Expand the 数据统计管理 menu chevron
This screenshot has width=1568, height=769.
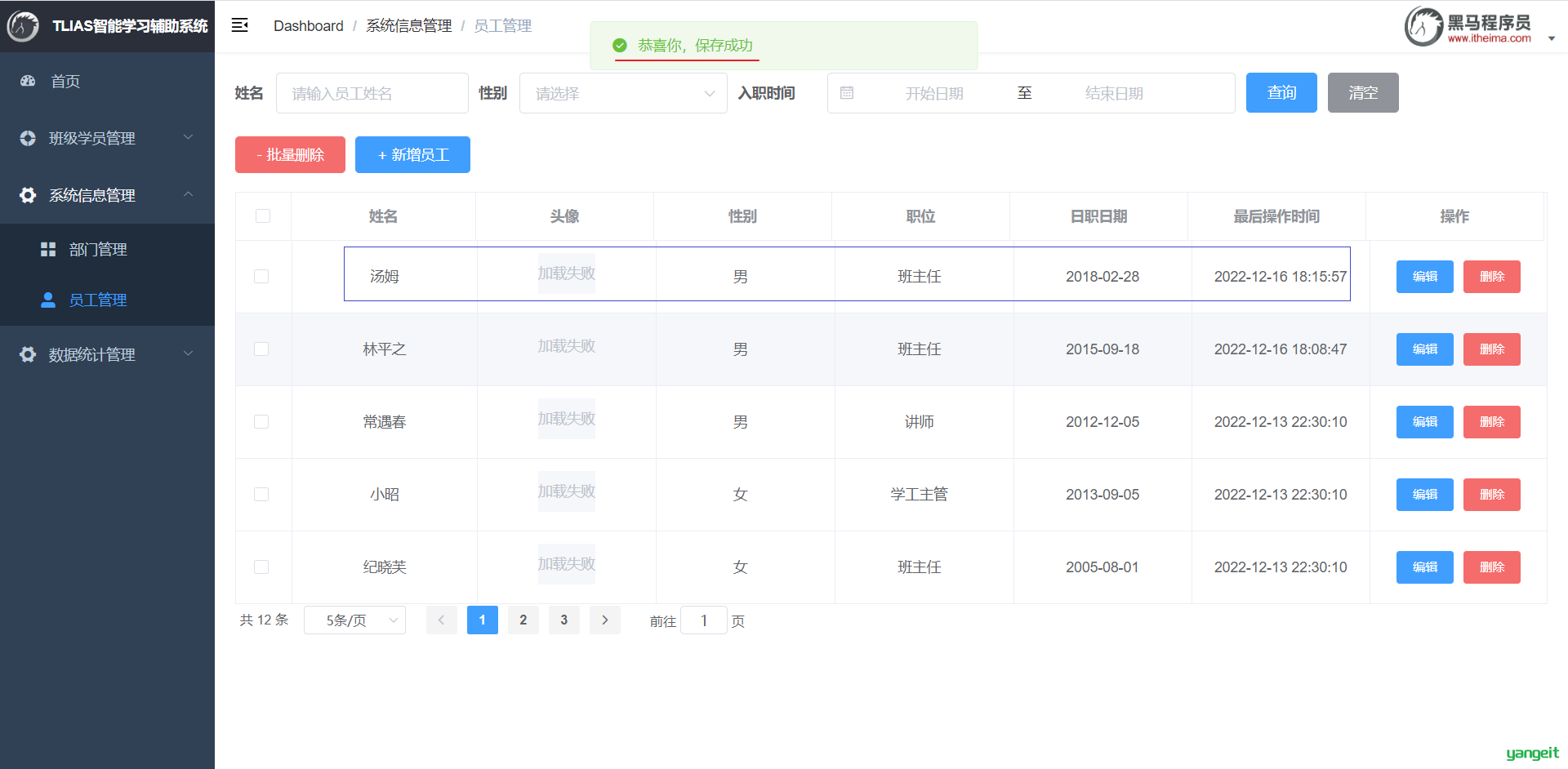click(x=189, y=353)
